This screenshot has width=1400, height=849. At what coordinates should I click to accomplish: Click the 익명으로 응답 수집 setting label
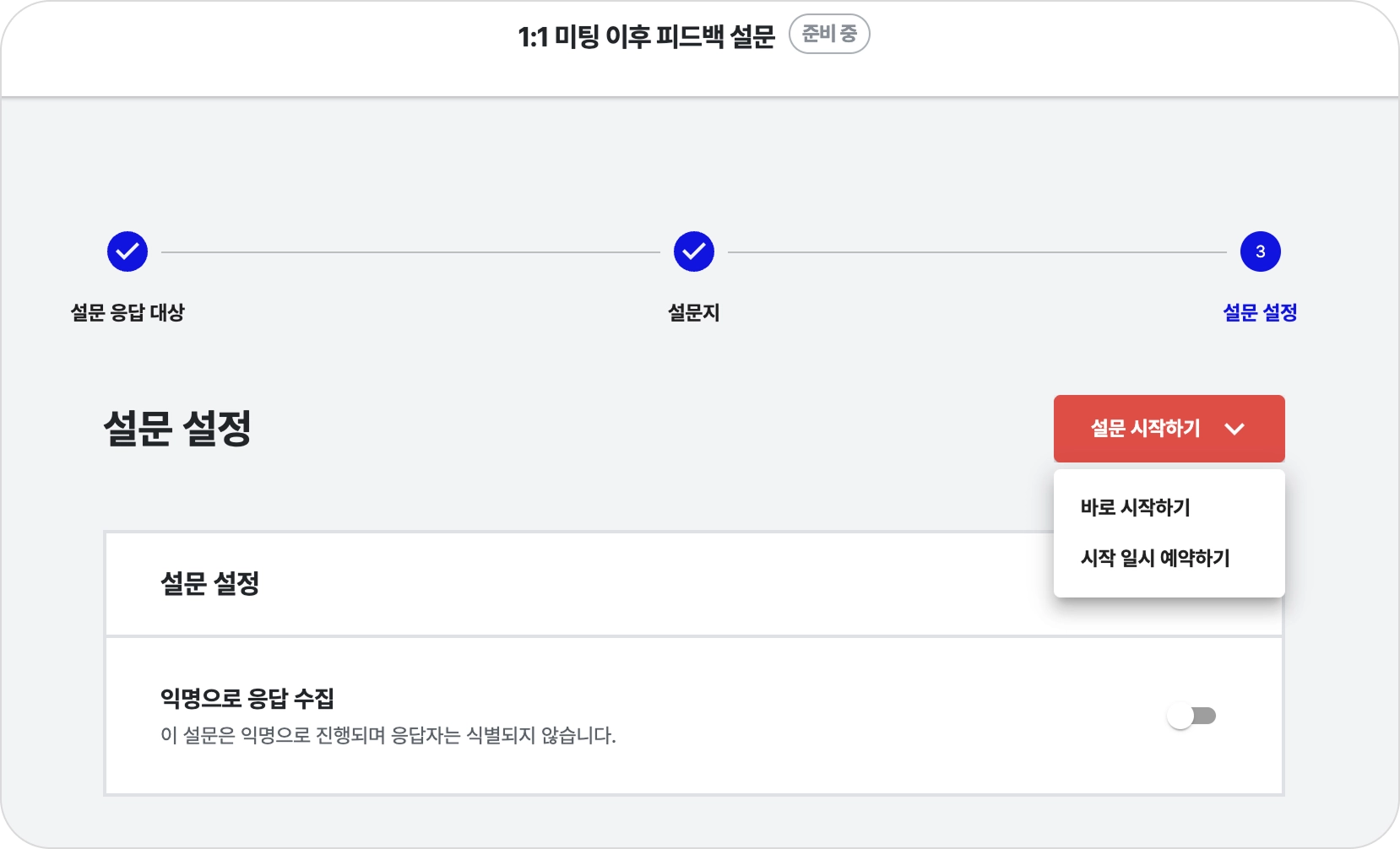247,698
